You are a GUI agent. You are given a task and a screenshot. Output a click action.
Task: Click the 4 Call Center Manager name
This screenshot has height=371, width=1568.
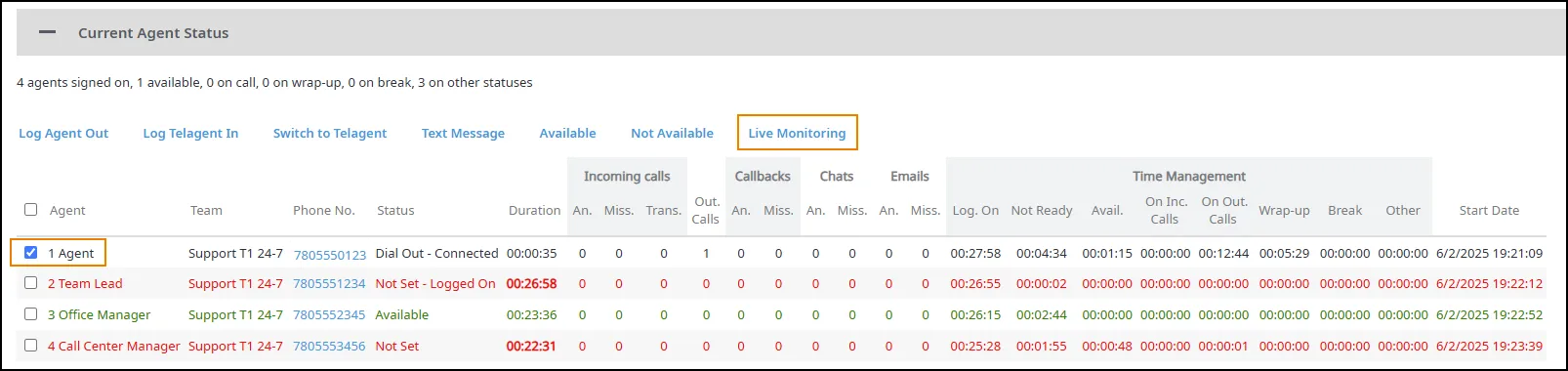click(x=114, y=347)
